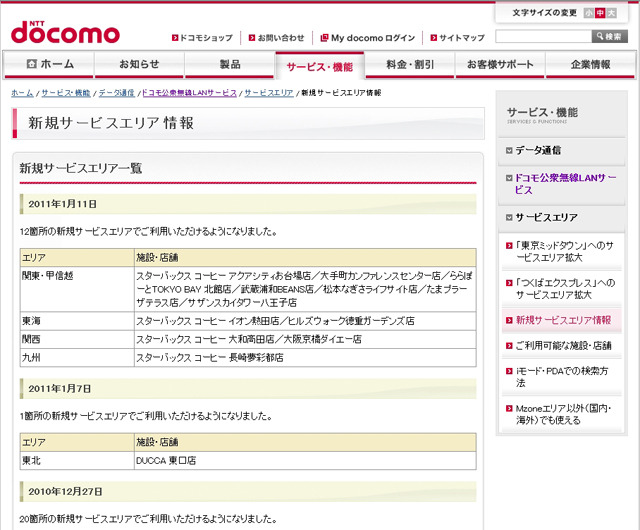Open サービスエリア in the sidebar

pyautogui.click(x=546, y=217)
